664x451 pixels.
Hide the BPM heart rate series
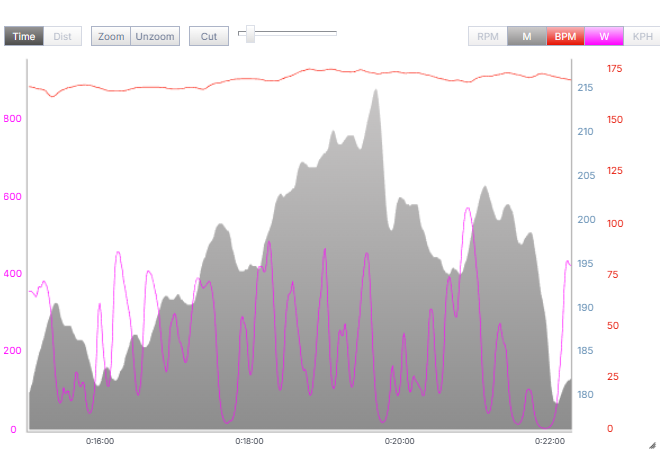pos(566,37)
